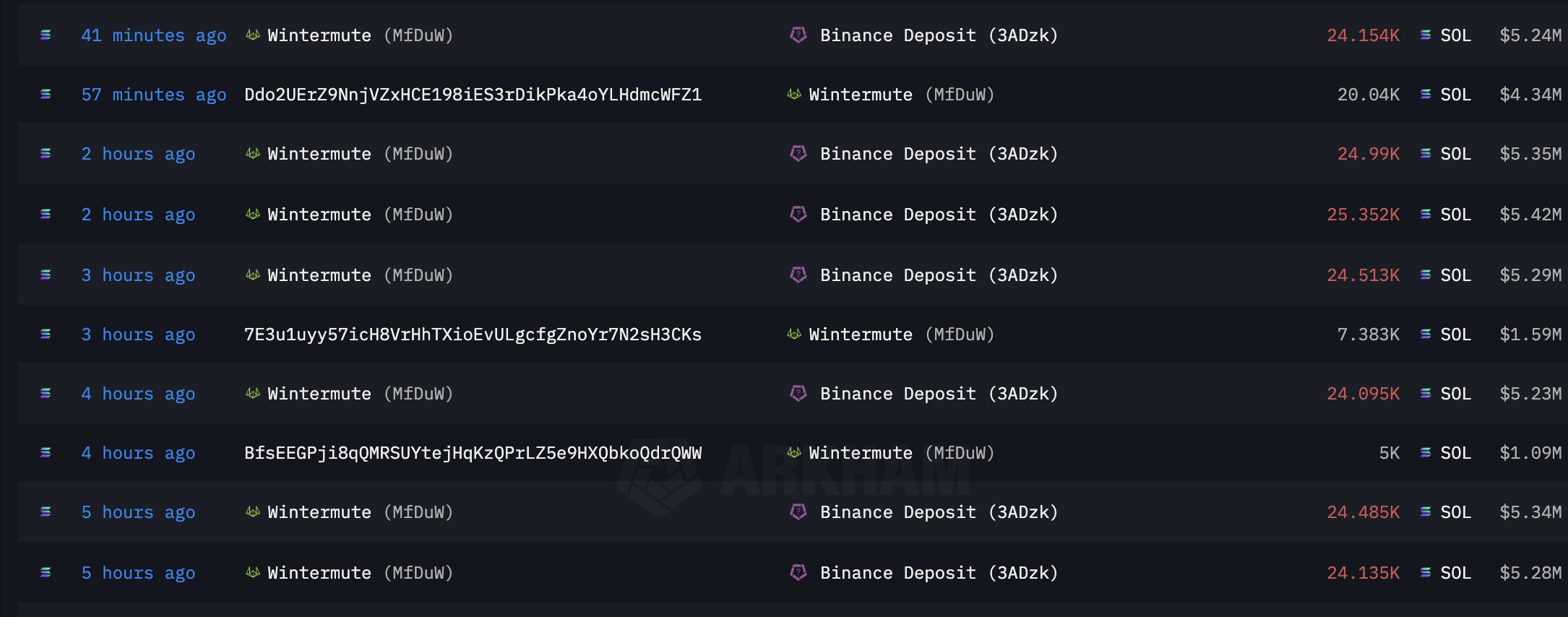Screen dimensions: 1568x617
Task: Click Wintermute logo icon in the first row
Action: coord(253,35)
